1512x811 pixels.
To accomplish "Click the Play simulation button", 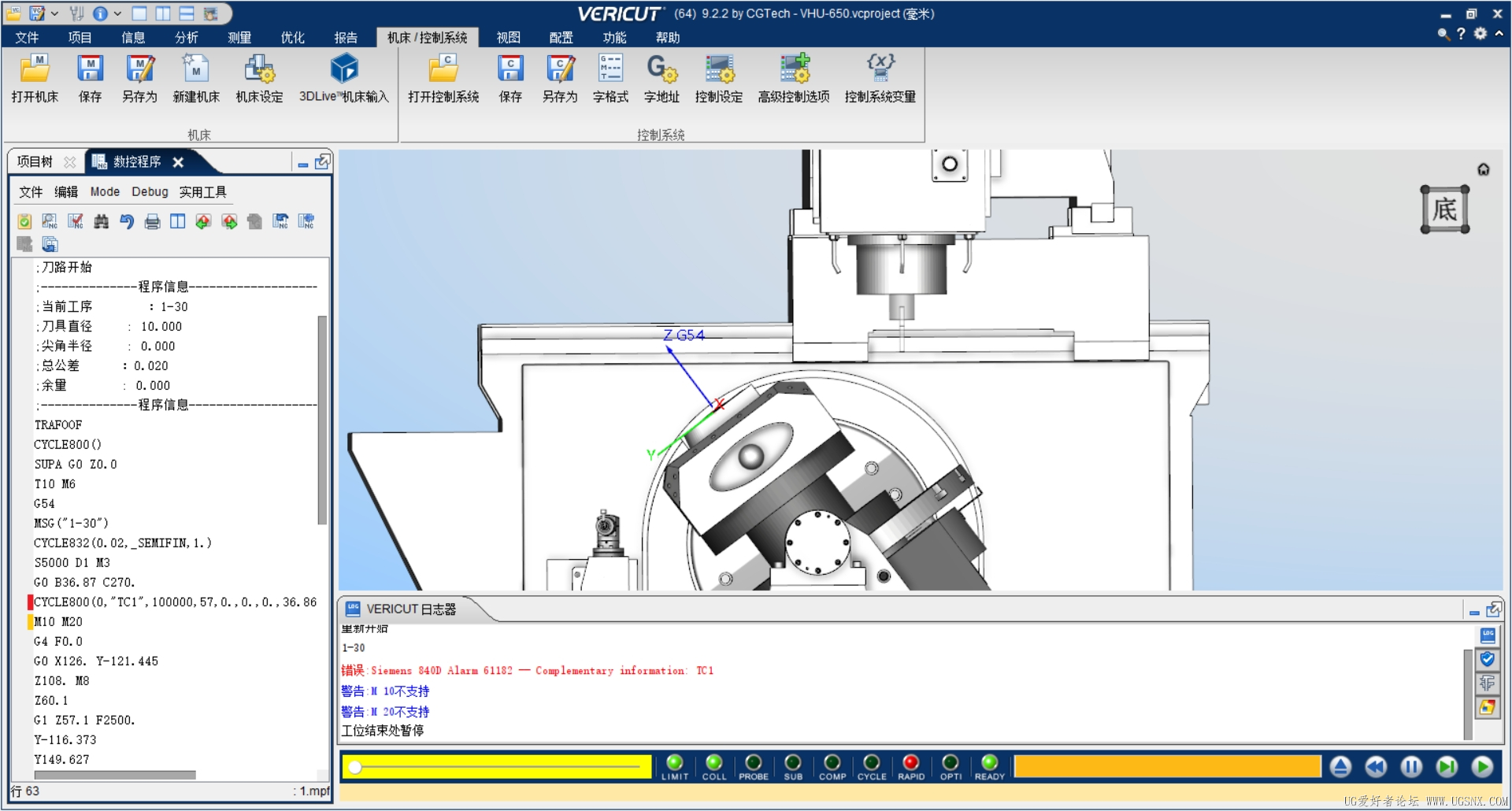I will (1482, 766).
